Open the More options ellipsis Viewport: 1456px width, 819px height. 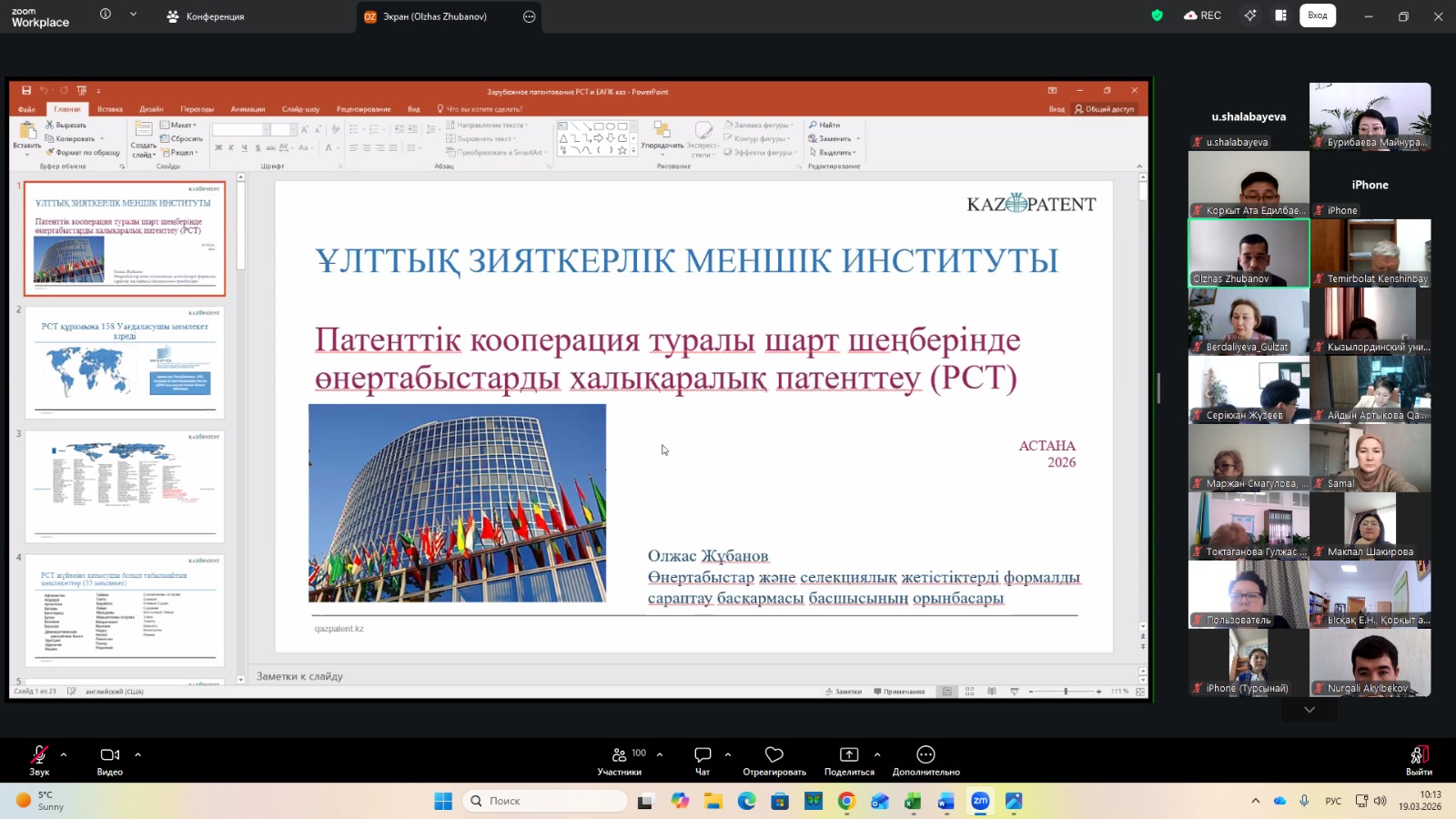pyautogui.click(x=925, y=755)
